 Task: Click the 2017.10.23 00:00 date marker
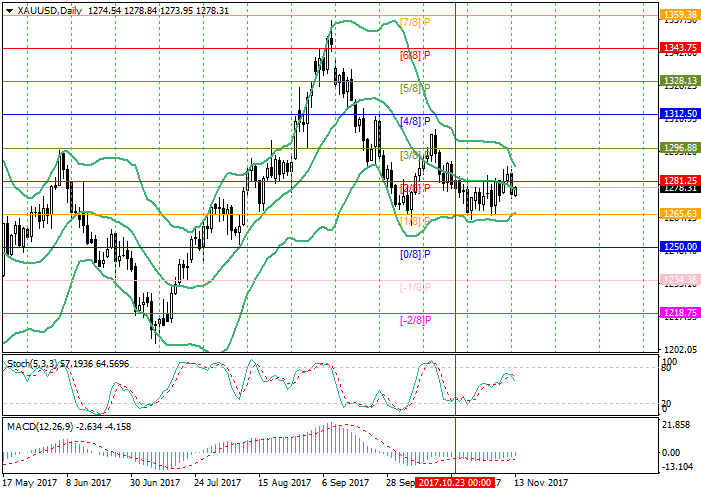tap(455, 483)
